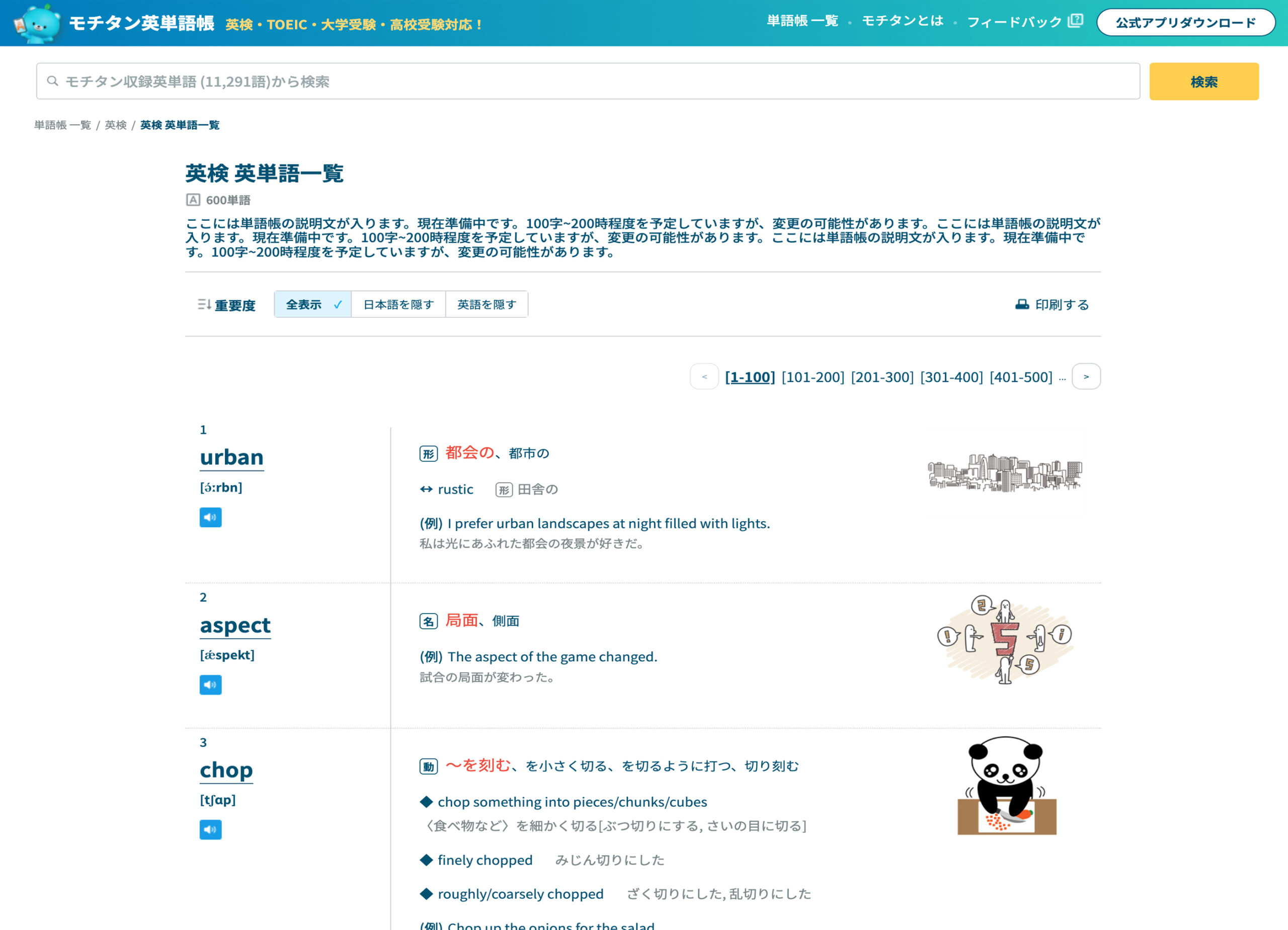Open the [101-200] word range page
This screenshot has width=1288, height=930.
point(813,377)
